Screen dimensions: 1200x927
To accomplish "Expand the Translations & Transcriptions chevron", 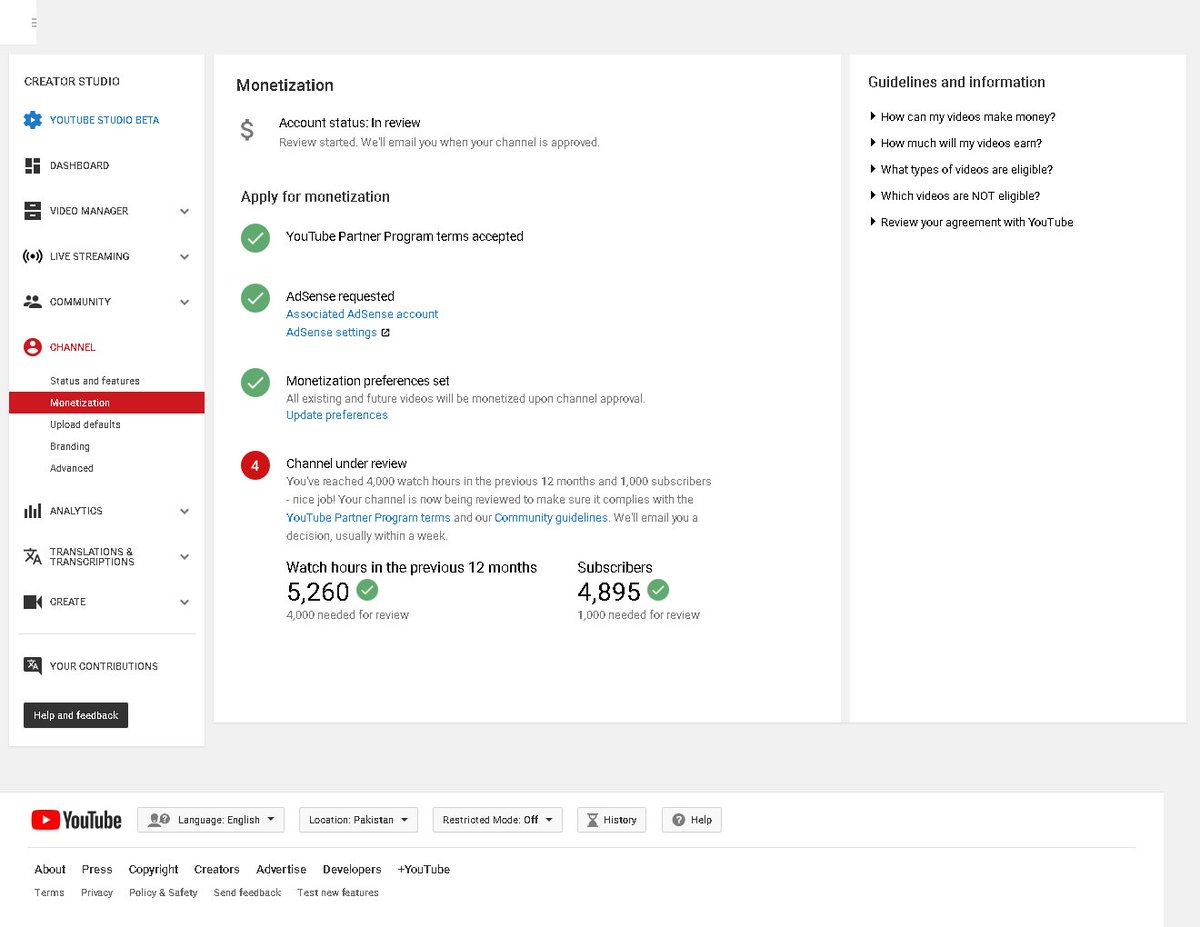I will pyautogui.click(x=184, y=557).
